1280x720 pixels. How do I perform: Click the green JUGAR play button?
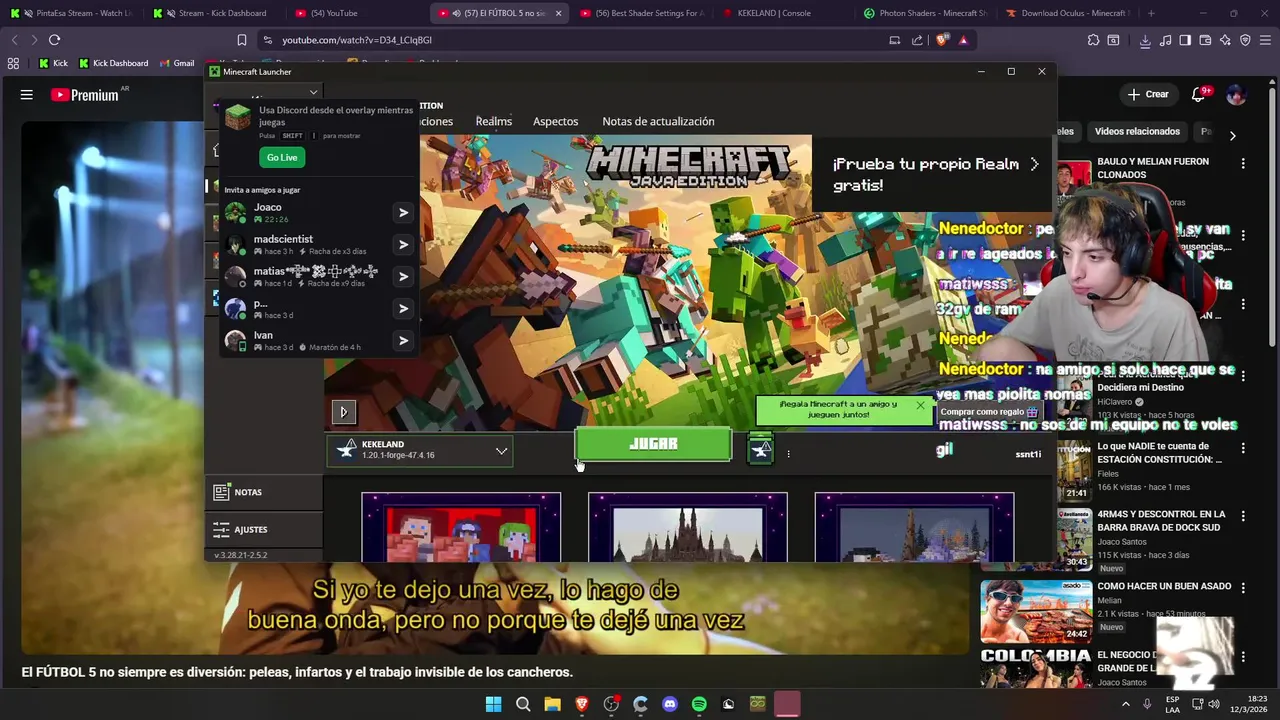tap(653, 445)
